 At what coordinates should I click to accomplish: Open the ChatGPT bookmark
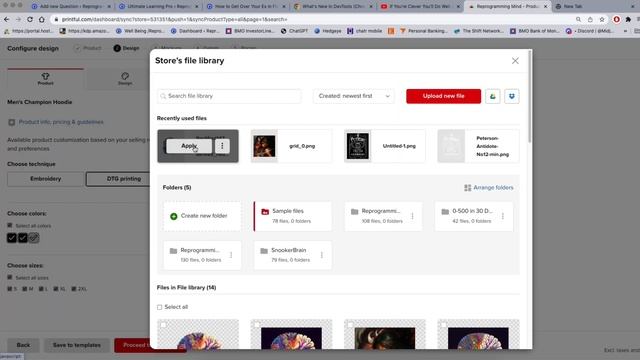pos(294,31)
